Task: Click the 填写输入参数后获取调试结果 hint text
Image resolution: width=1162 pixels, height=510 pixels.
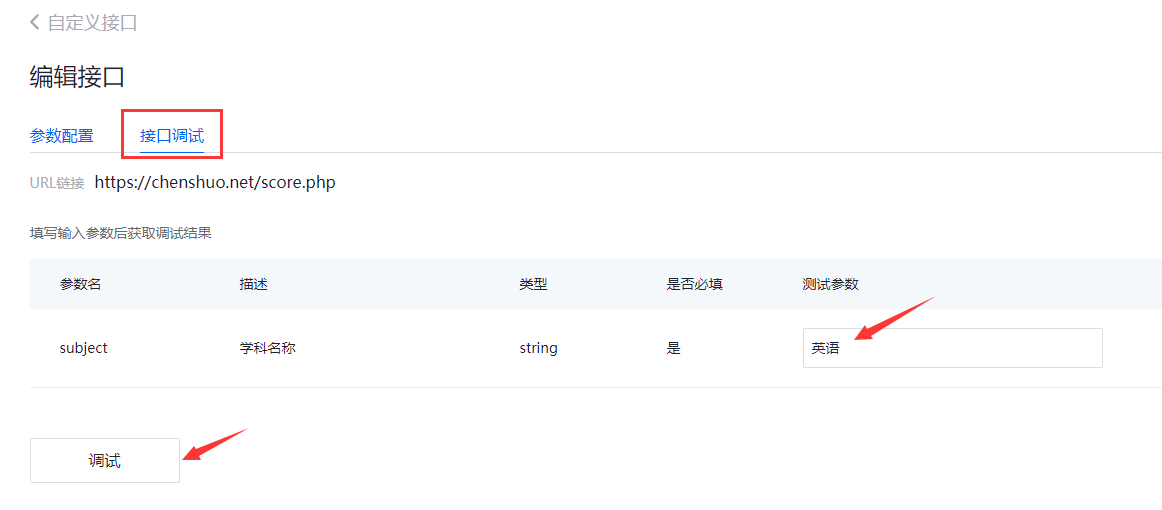Action: pos(121,234)
